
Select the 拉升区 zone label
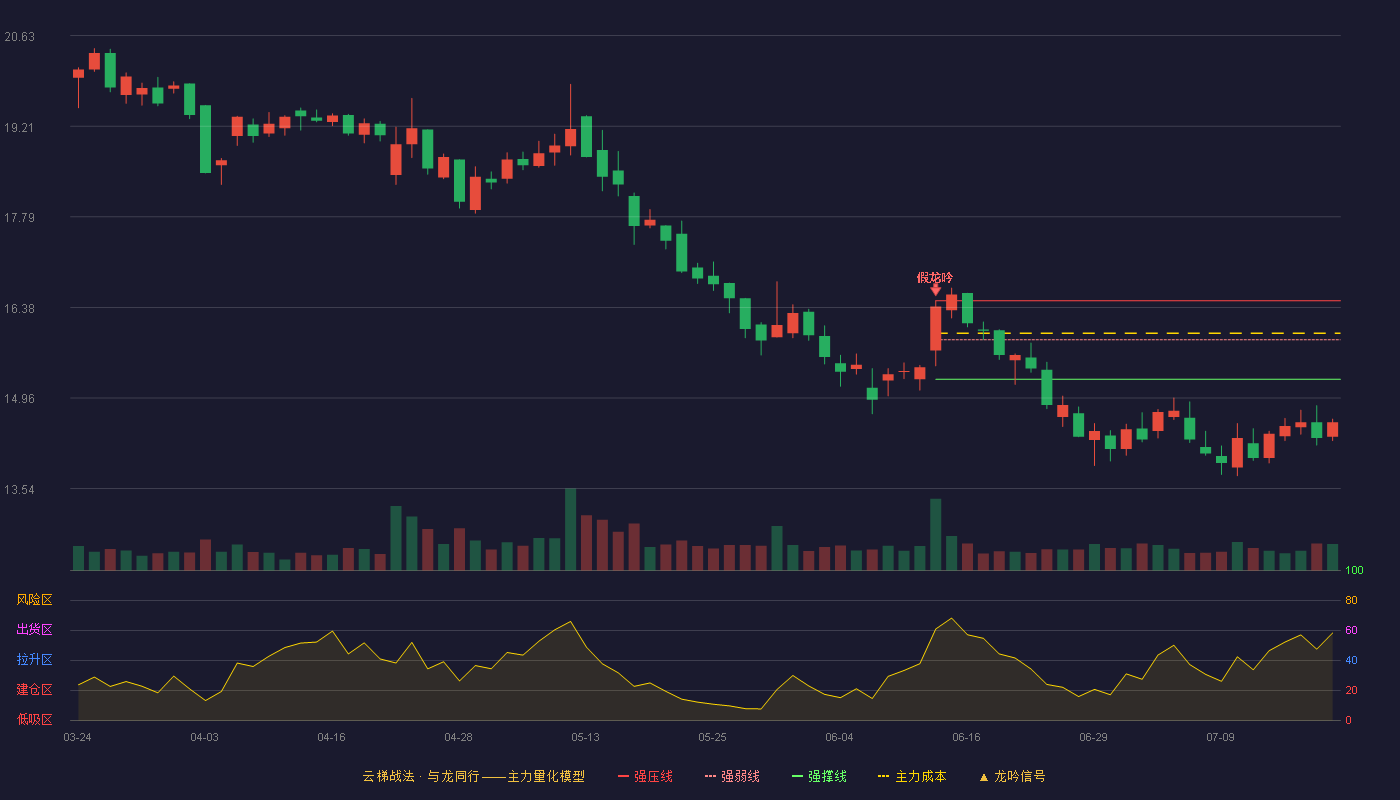(x=34, y=660)
